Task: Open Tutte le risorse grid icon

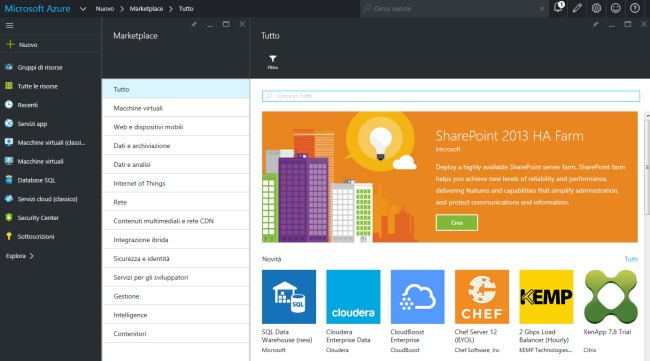Action: (9, 86)
